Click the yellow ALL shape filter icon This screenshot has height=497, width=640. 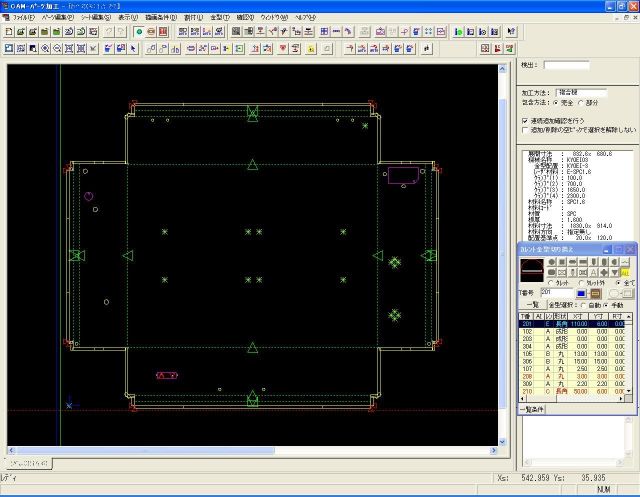pyautogui.click(x=625, y=272)
